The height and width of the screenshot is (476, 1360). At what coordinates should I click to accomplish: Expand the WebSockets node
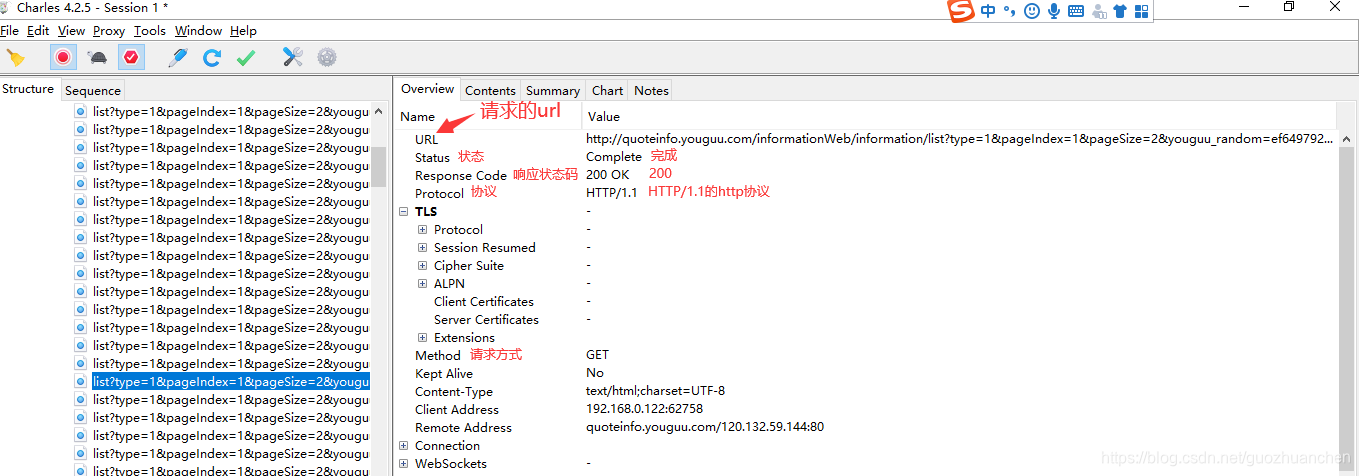pos(404,464)
